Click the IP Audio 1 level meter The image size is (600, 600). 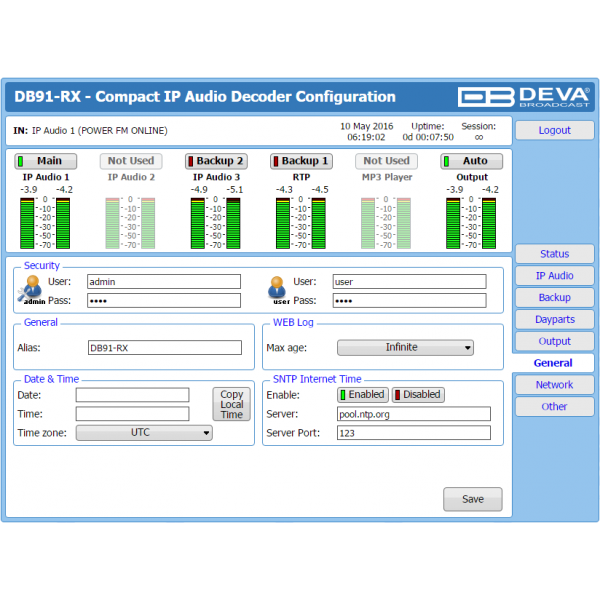coord(45,223)
